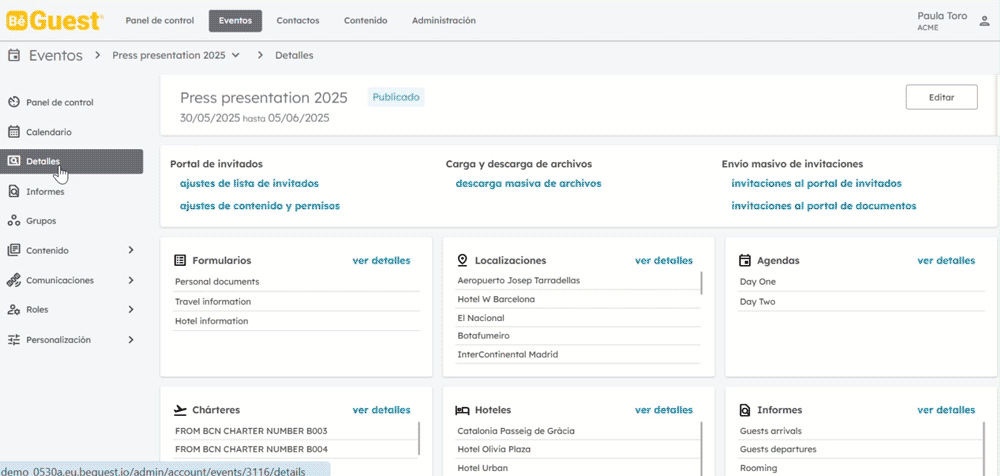Select Catalonia Passeig de Gràcia hotel
This screenshot has height=476, width=1000.
pyautogui.click(x=577, y=431)
